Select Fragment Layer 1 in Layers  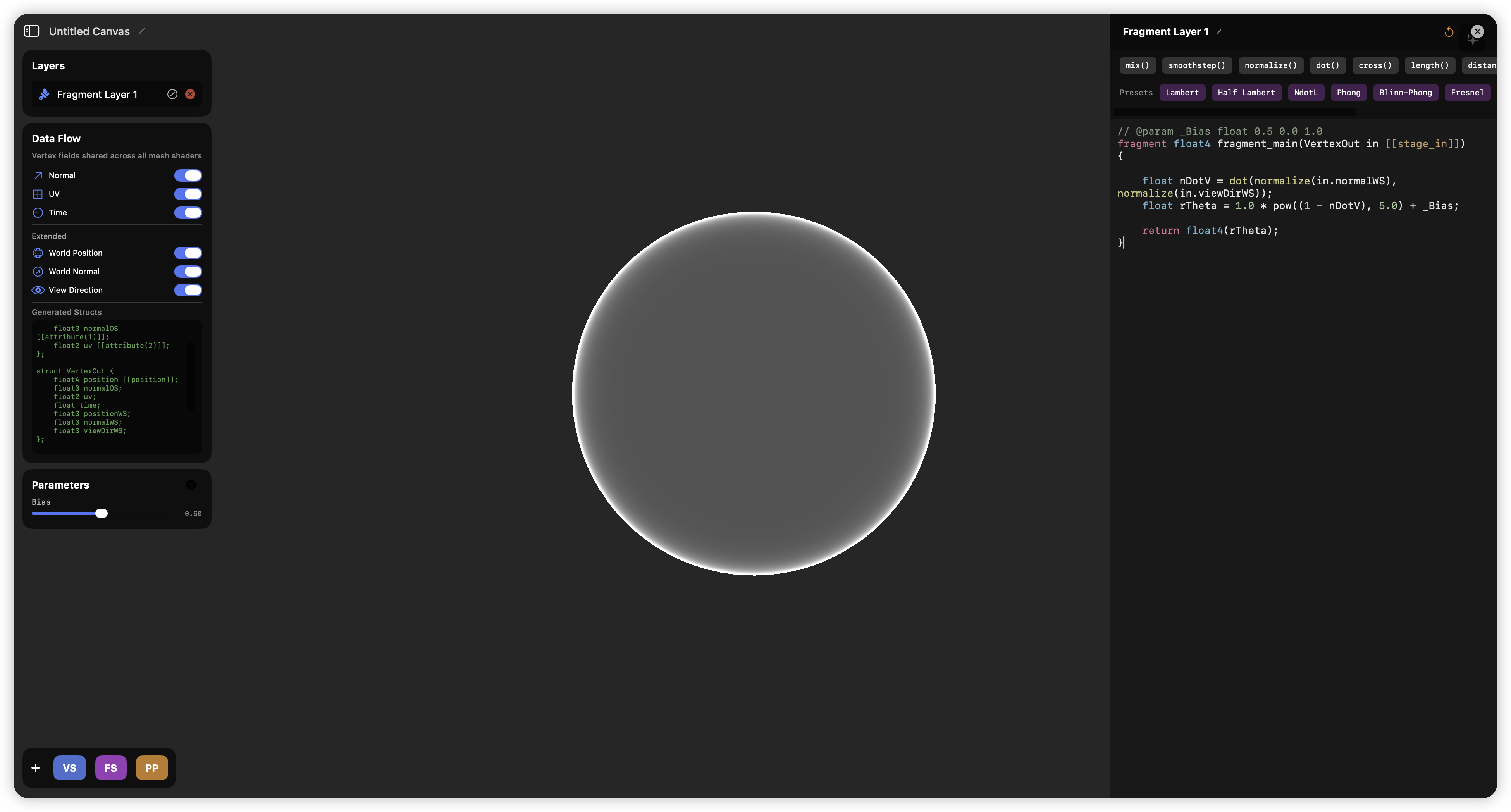click(97, 95)
